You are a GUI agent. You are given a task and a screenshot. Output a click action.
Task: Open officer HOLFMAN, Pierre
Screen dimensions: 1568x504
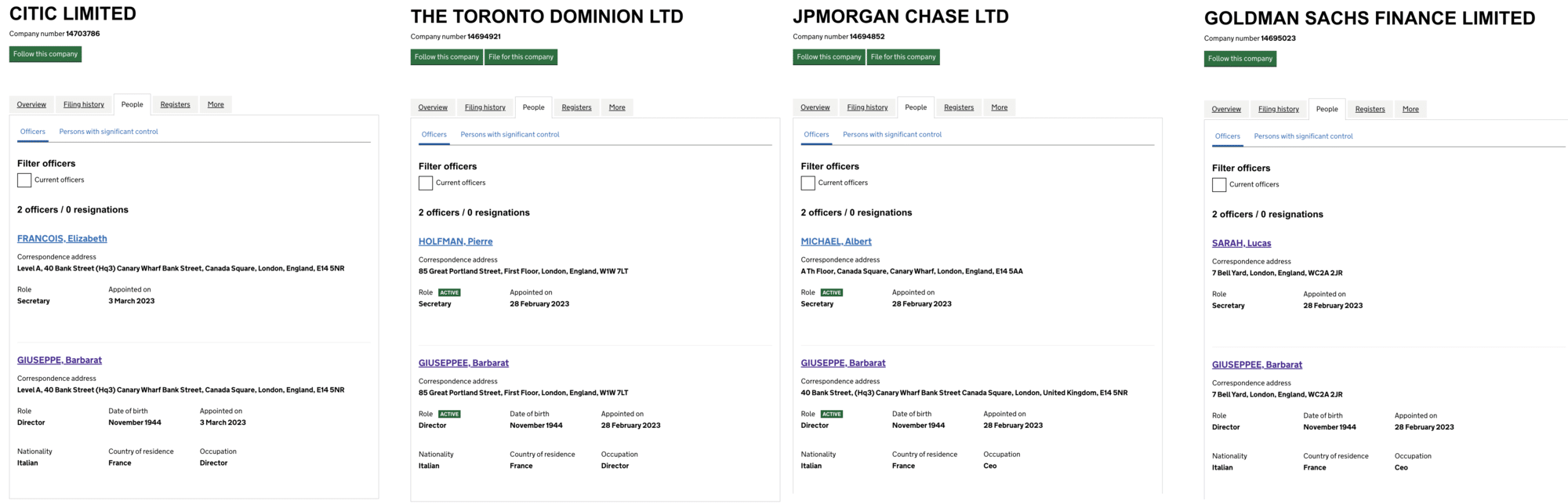(x=456, y=241)
